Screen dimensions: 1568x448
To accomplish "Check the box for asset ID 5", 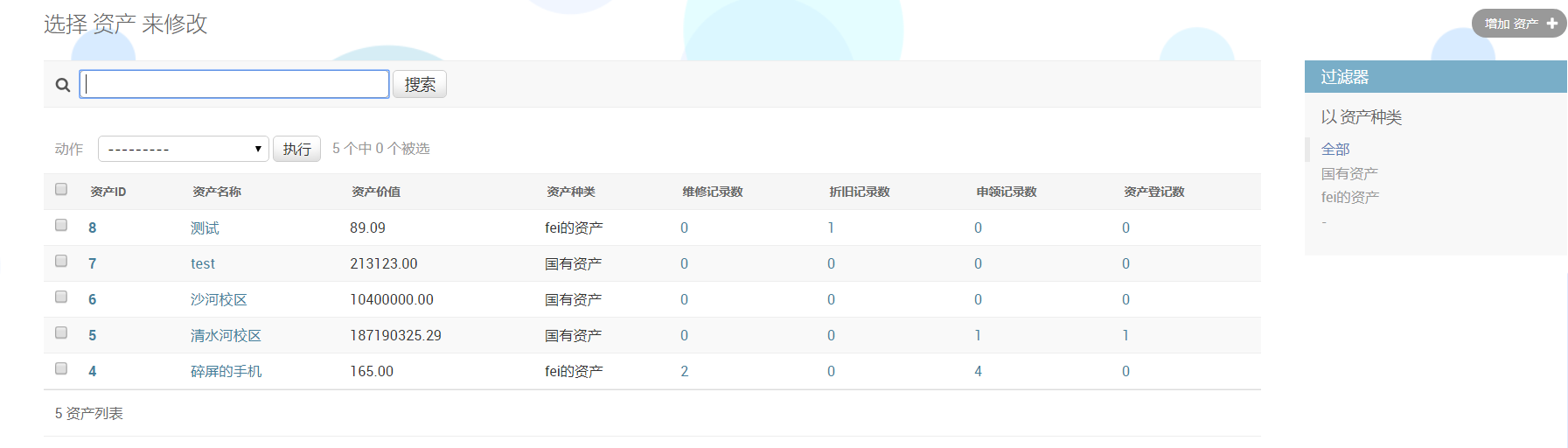I will pyautogui.click(x=61, y=332).
